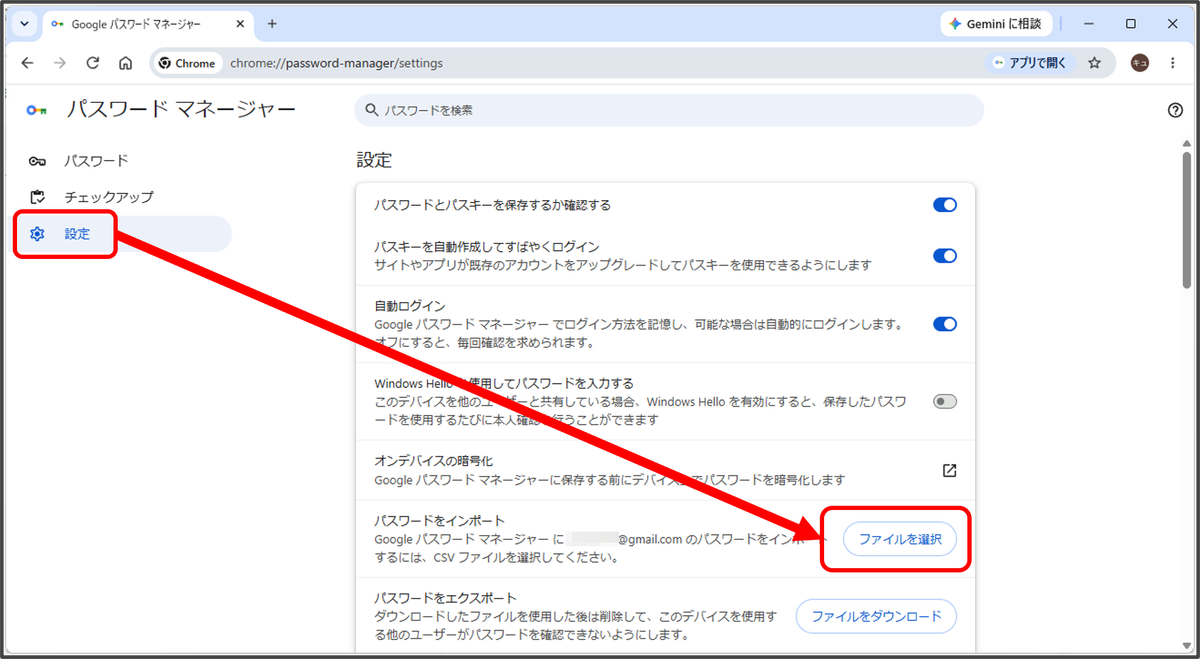Screen dimensions: 1200x659
Task: Toggle パスキーを自動作成 switch
Action: tap(945, 256)
